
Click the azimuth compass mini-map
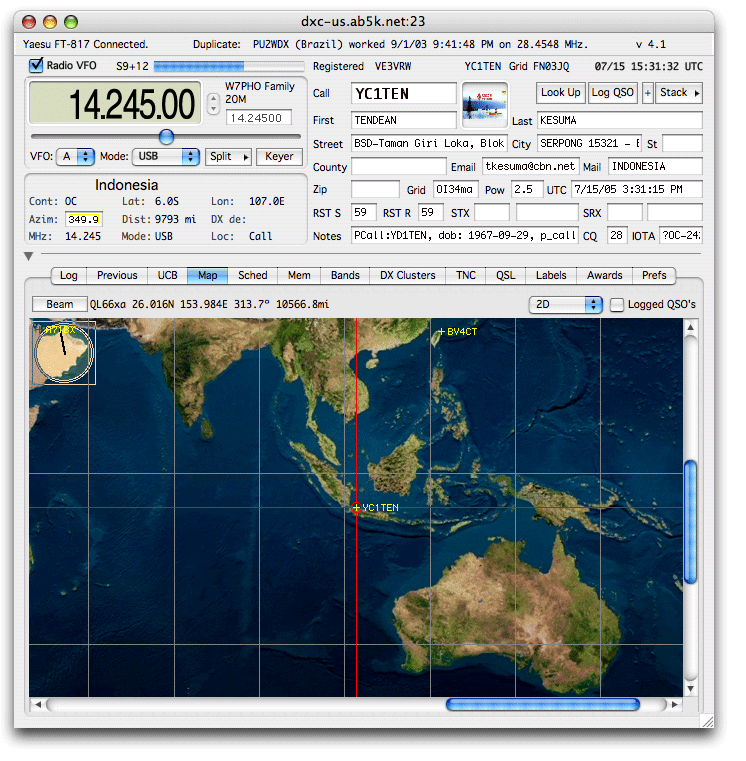64,351
